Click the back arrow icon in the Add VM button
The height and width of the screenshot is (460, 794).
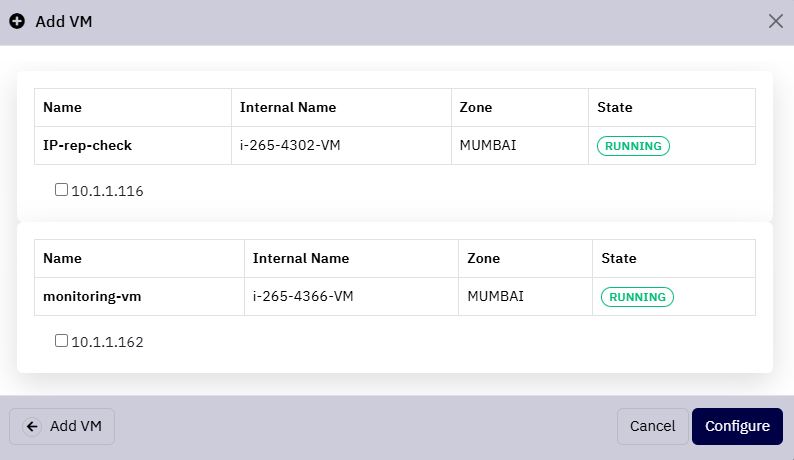coord(32,427)
